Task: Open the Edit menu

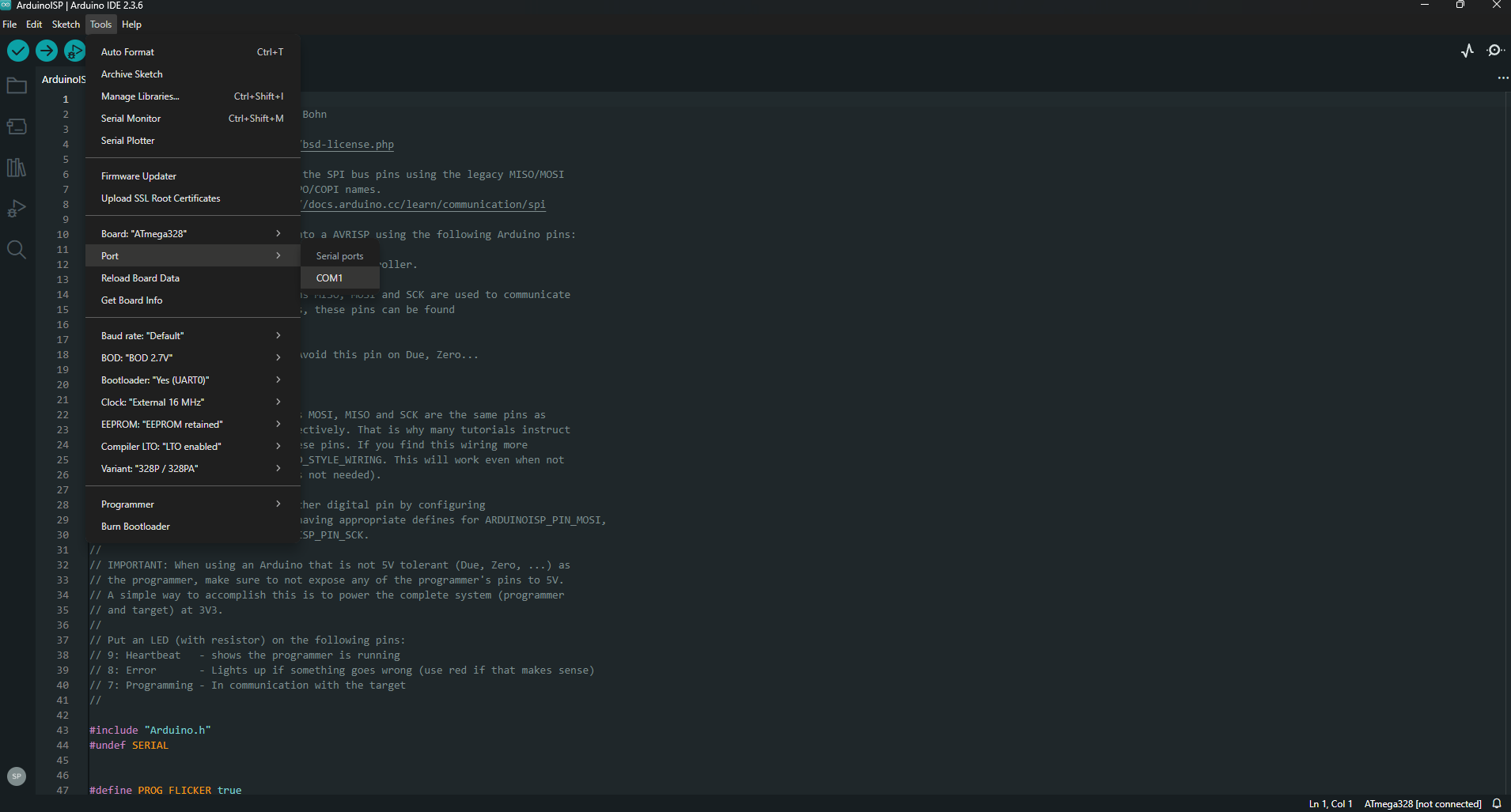Action: (34, 25)
